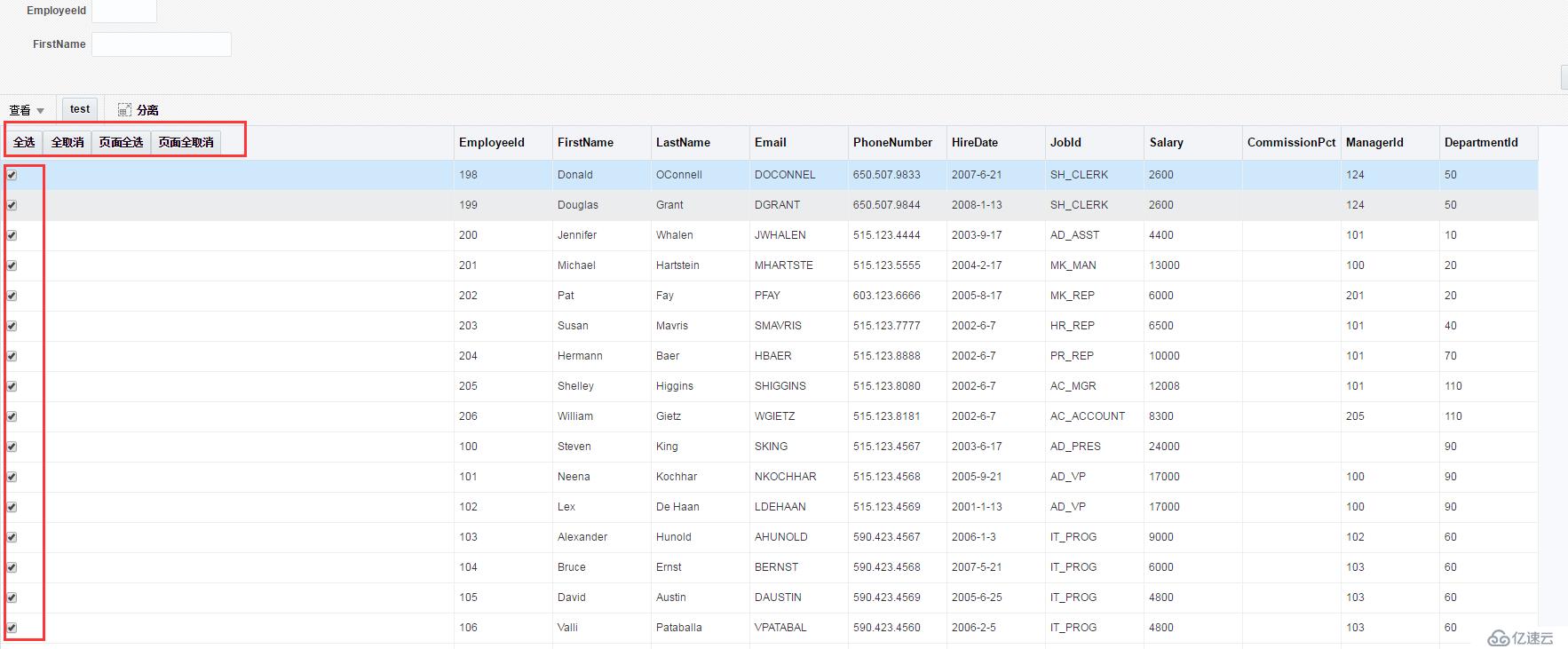
Task: Click the detach table icon
Action: click(124, 109)
